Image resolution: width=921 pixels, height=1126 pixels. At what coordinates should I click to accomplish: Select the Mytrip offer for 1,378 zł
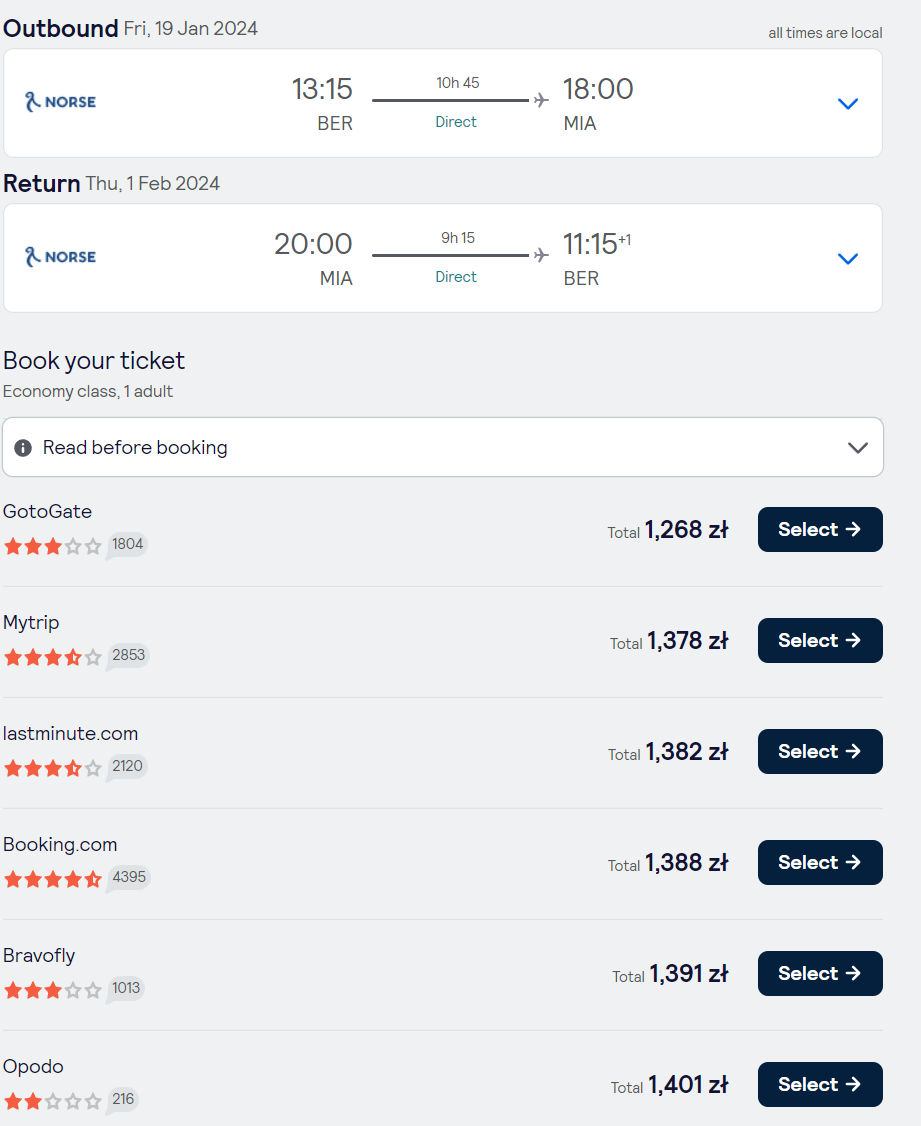[820, 641]
